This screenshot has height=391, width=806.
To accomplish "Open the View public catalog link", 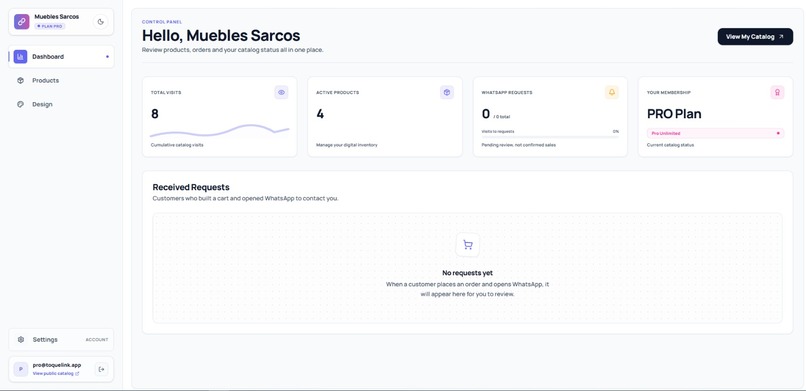I will point(56,374).
